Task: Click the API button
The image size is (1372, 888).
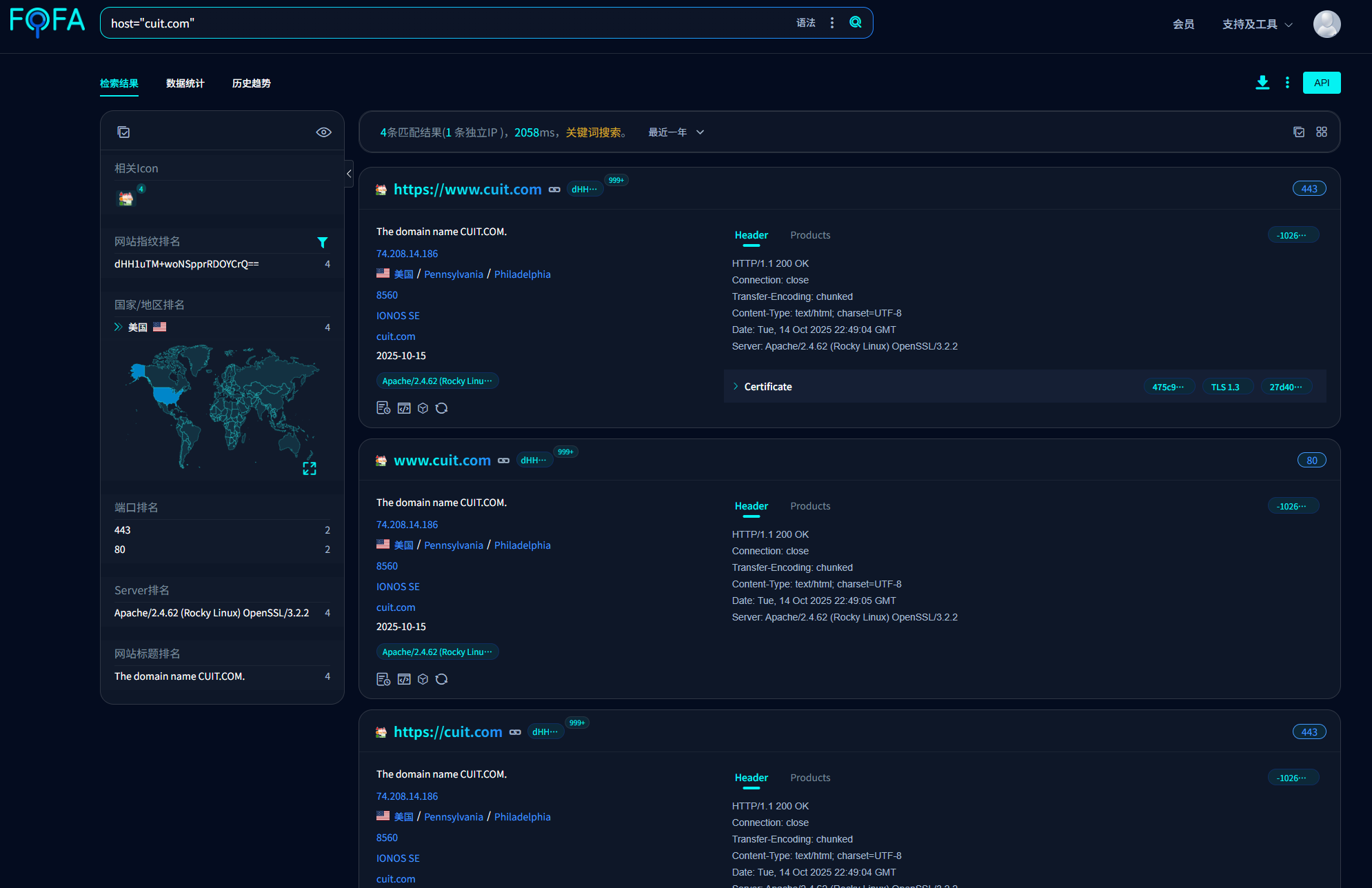Action: (x=1322, y=83)
